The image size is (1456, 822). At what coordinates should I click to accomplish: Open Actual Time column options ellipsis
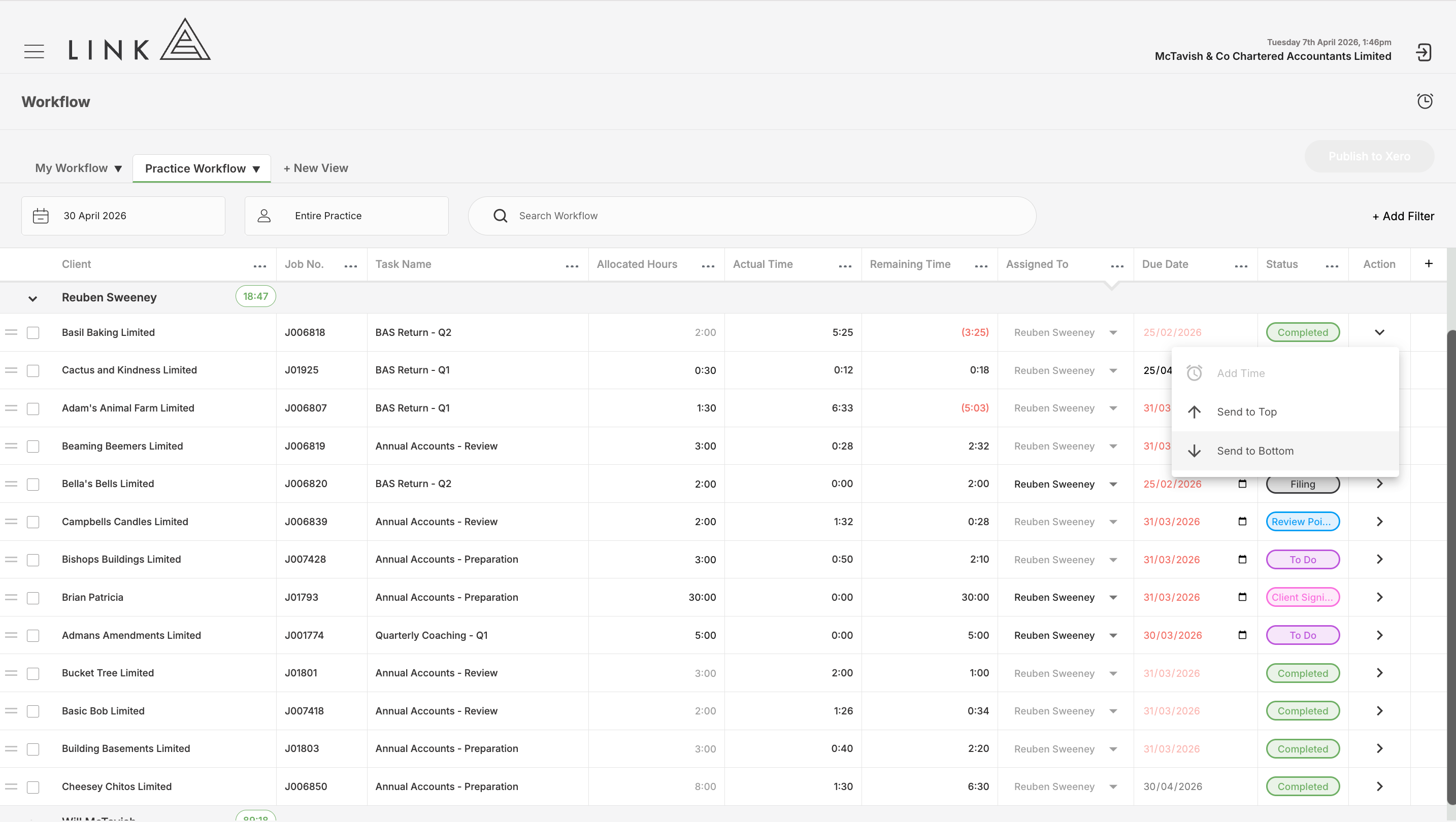tap(845, 265)
